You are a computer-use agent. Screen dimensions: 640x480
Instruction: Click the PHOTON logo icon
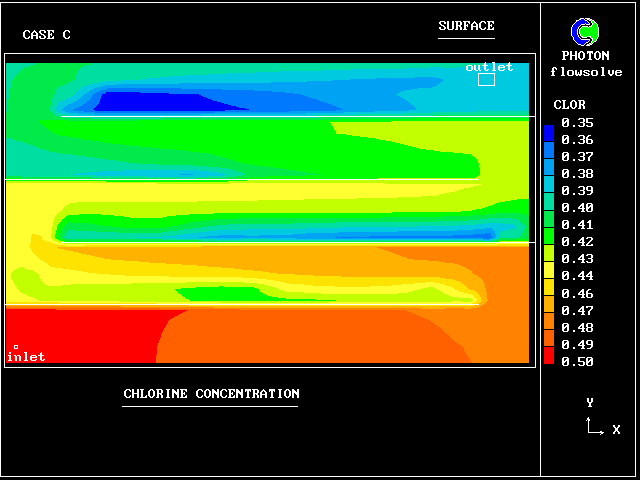(586, 33)
